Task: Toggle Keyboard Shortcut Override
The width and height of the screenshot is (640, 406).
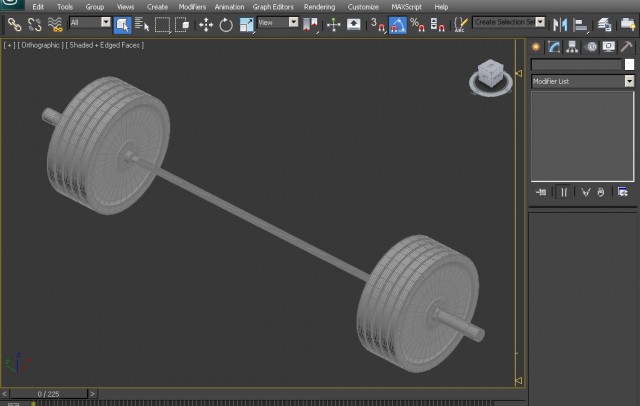Action: click(353, 25)
